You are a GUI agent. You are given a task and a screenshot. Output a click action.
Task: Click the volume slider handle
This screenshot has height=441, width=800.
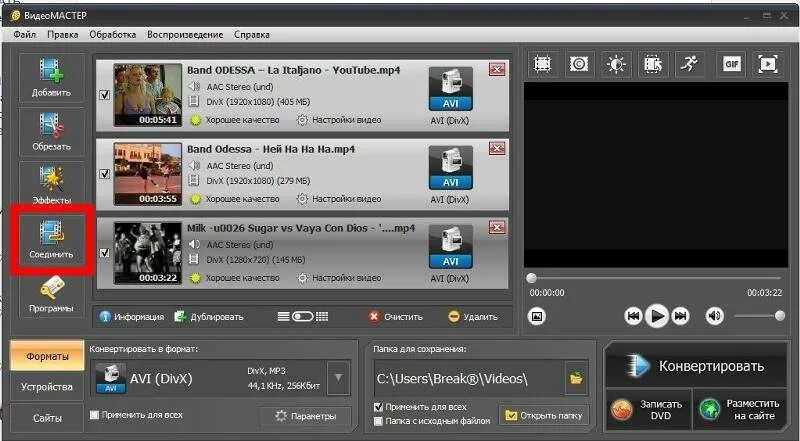pyautogui.click(x=780, y=316)
